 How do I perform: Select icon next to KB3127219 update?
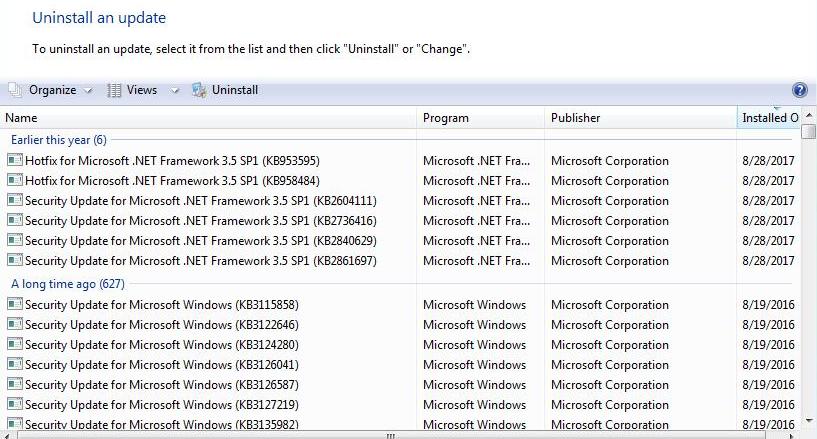(15, 404)
